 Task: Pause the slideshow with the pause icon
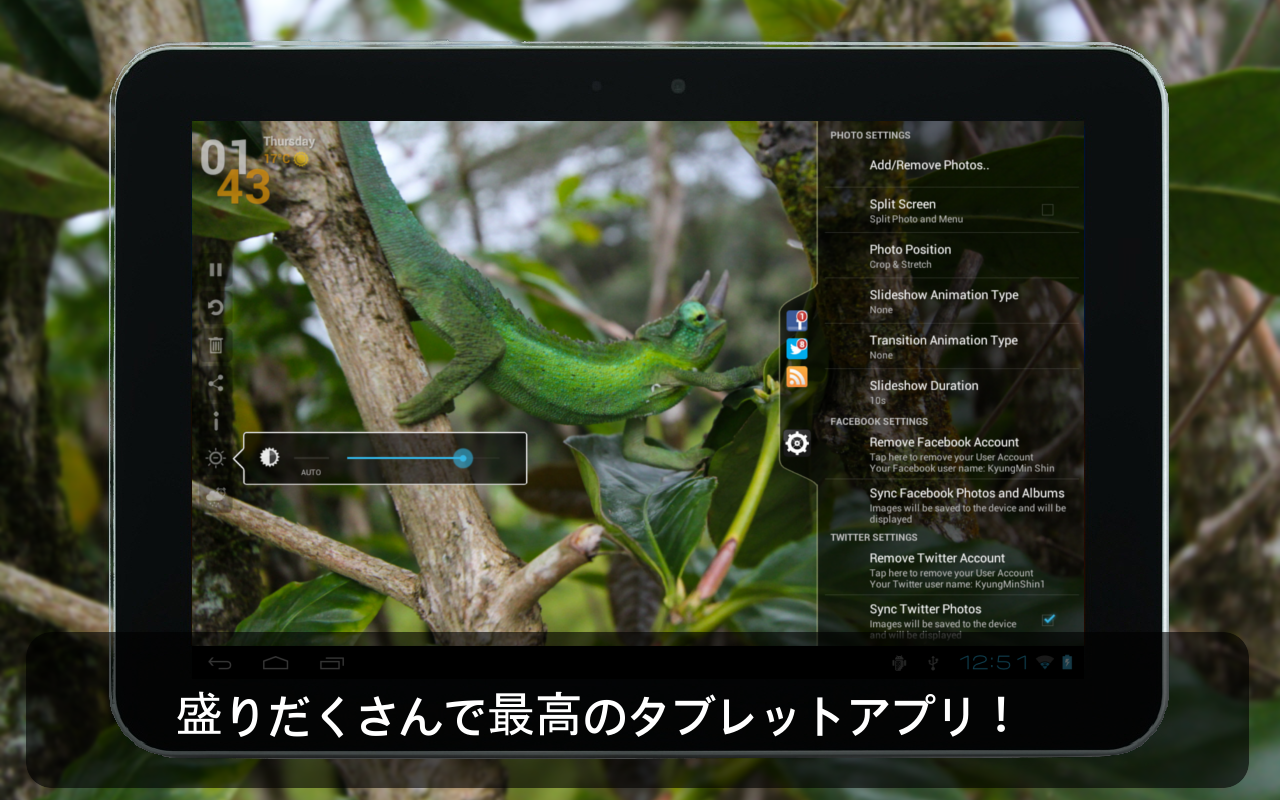[216, 269]
